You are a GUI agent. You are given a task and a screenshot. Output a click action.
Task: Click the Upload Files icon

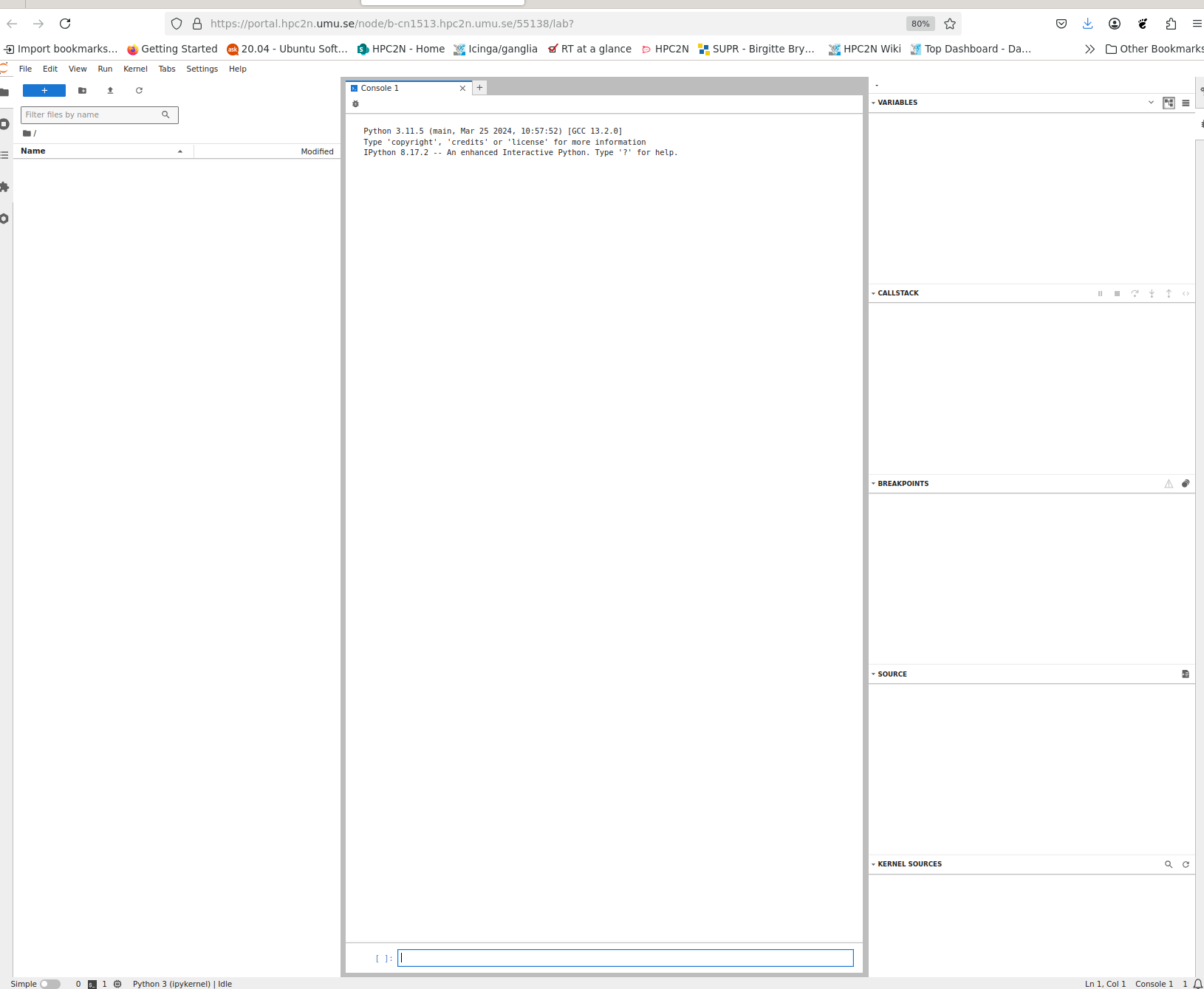[110, 90]
